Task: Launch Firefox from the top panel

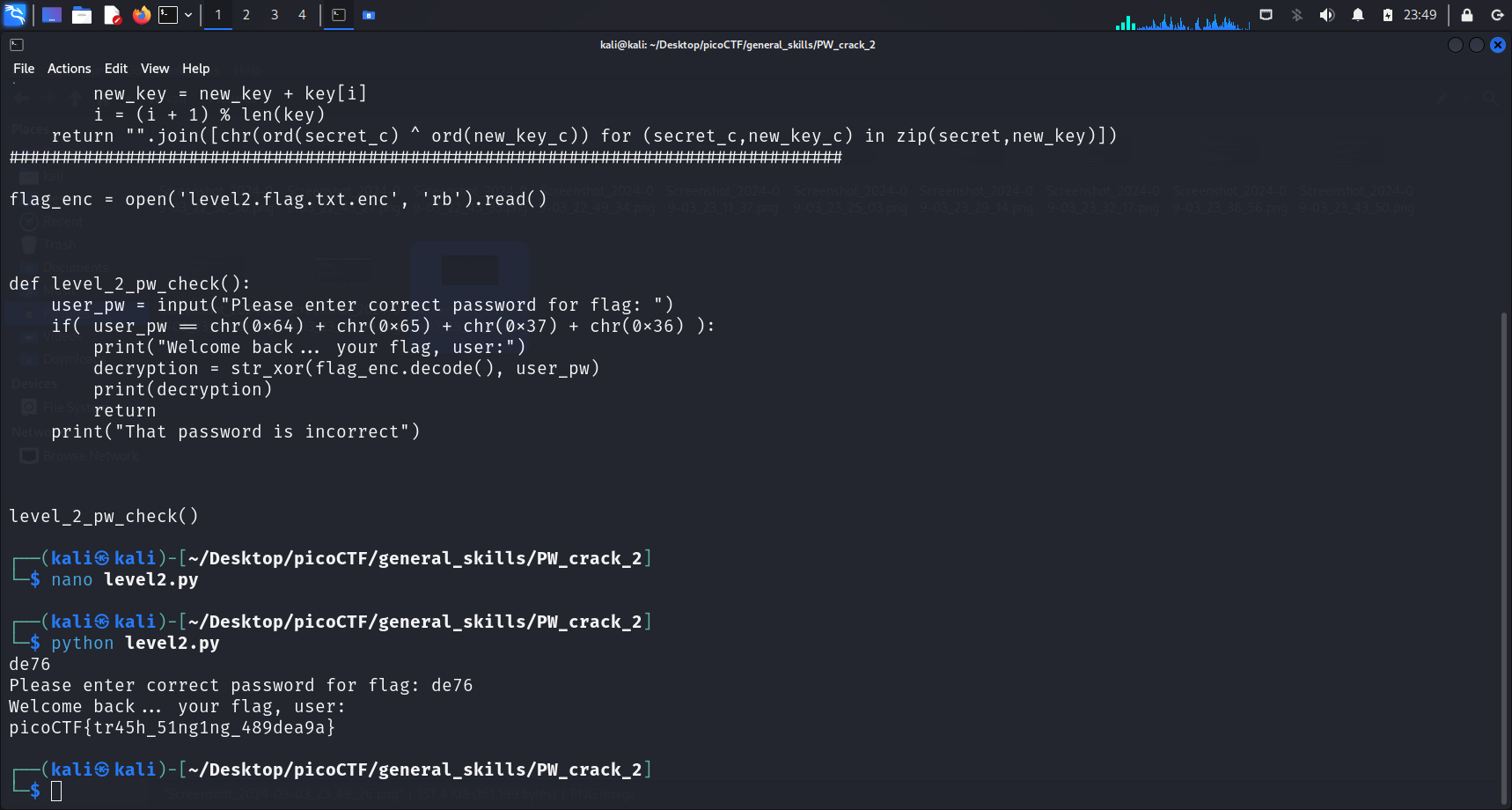Action: coord(141,15)
